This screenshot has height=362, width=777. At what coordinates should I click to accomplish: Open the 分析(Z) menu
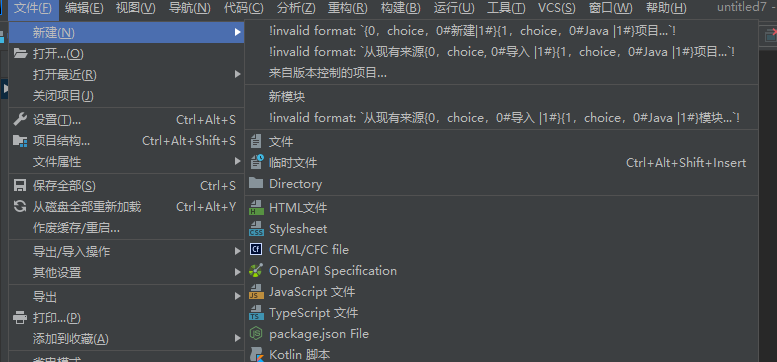[296, 8]
